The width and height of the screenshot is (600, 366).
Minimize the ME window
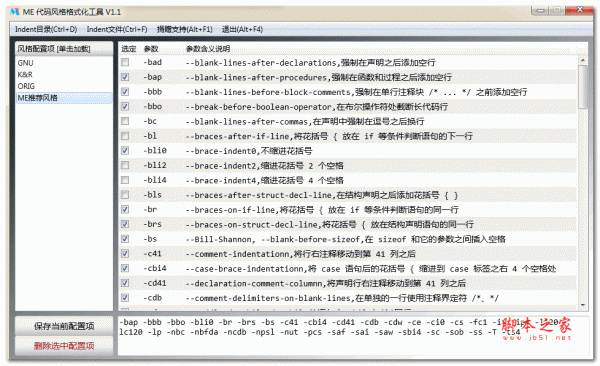pyautogui.click(x=540, y=10)
